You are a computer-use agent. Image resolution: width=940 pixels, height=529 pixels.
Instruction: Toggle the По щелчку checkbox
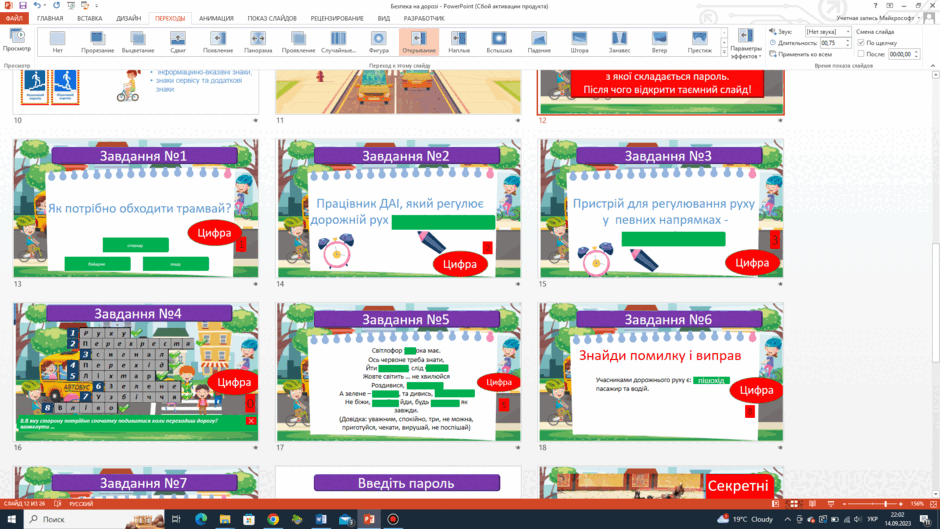(x=861, y=43)
